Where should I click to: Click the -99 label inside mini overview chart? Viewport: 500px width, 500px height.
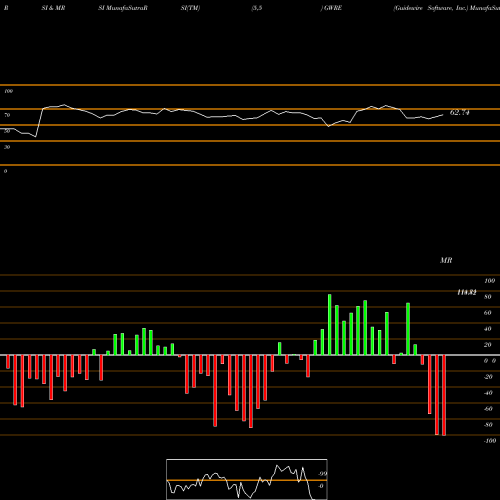pyautogui.click(x=322, y=474)
